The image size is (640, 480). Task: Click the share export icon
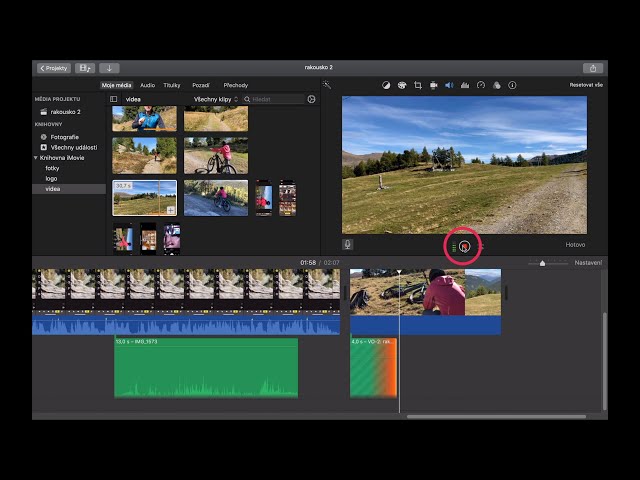point(593,68)
